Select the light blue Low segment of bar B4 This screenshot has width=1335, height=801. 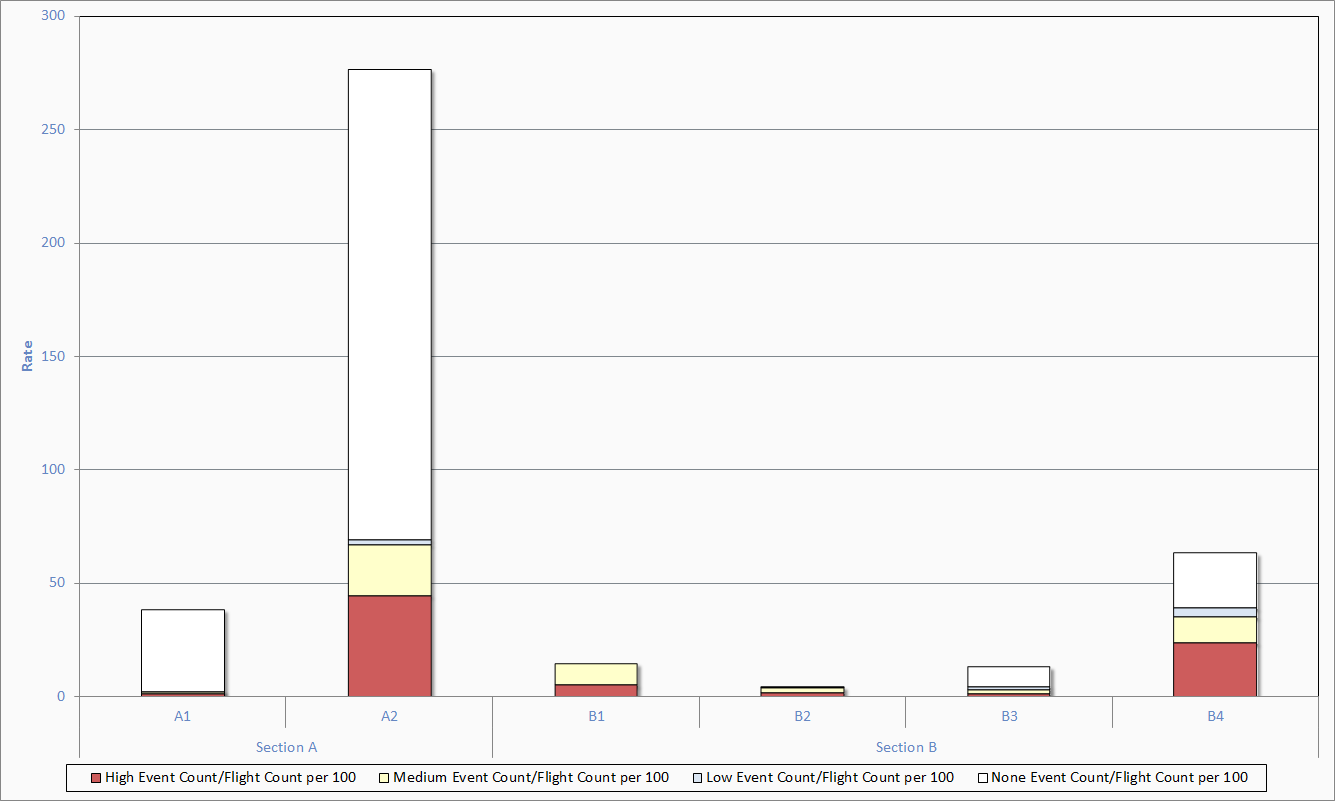(x=1215, y=612)
